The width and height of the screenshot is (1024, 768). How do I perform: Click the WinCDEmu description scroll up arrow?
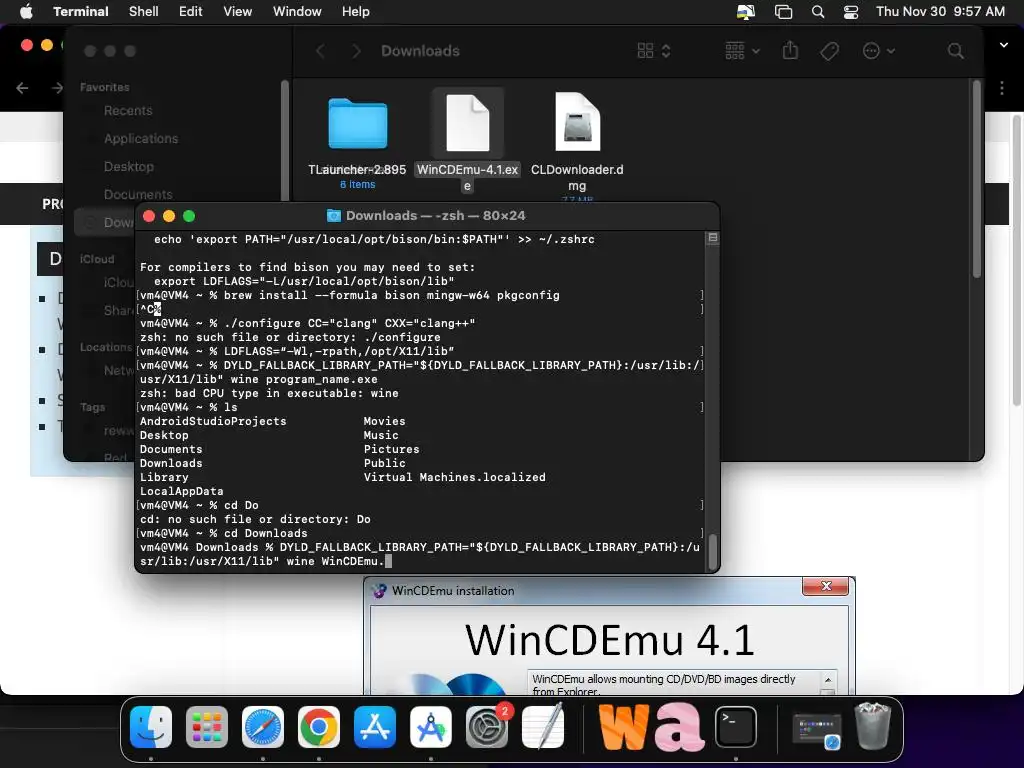[827, 680]
